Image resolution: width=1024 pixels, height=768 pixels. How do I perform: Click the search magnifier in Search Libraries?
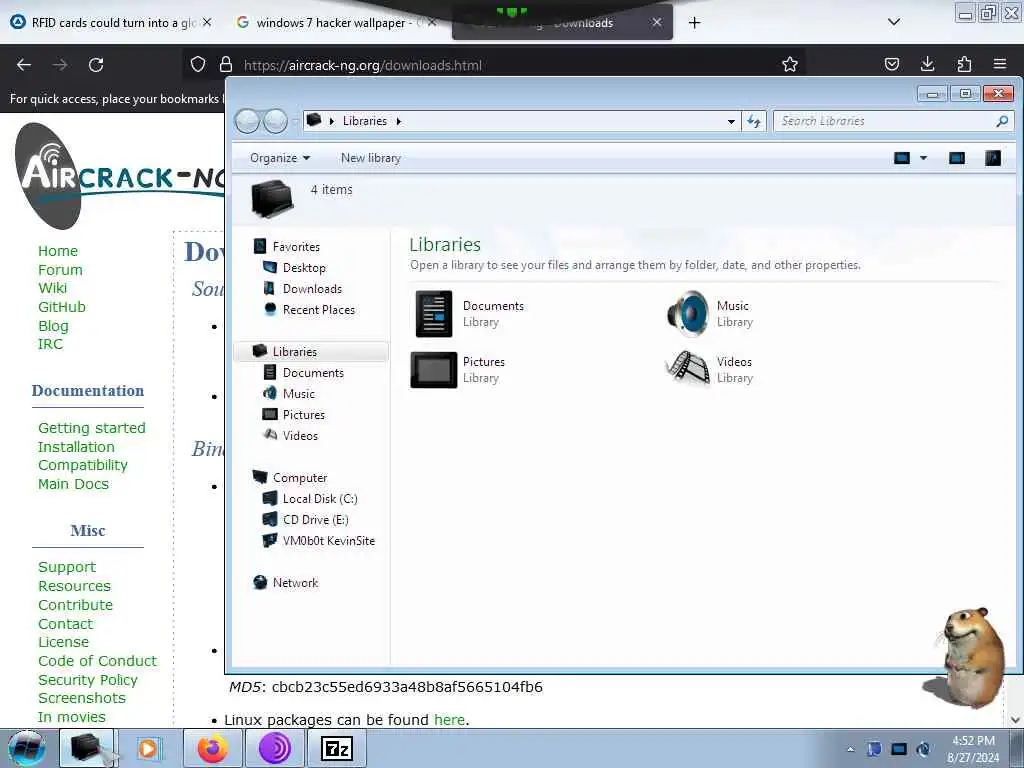point(1002,121)
